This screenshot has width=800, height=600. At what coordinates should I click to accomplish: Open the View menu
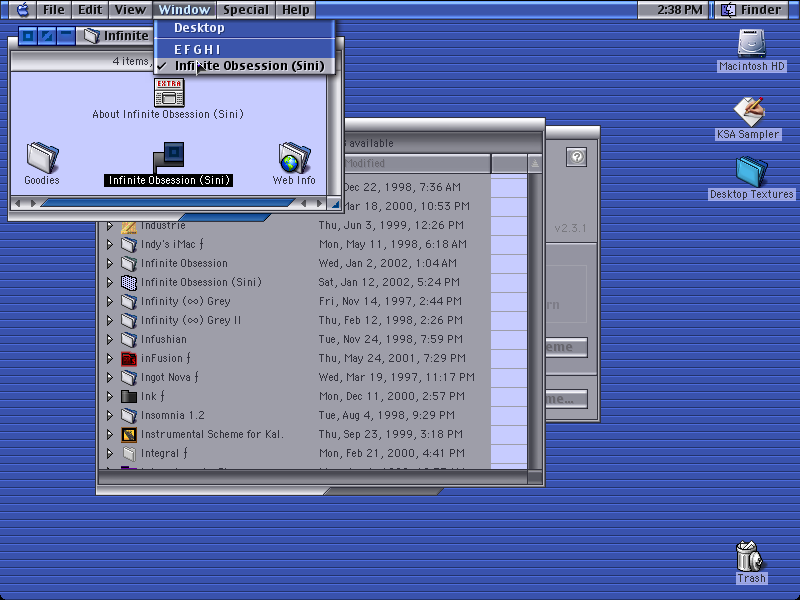(x=130, y=10)
